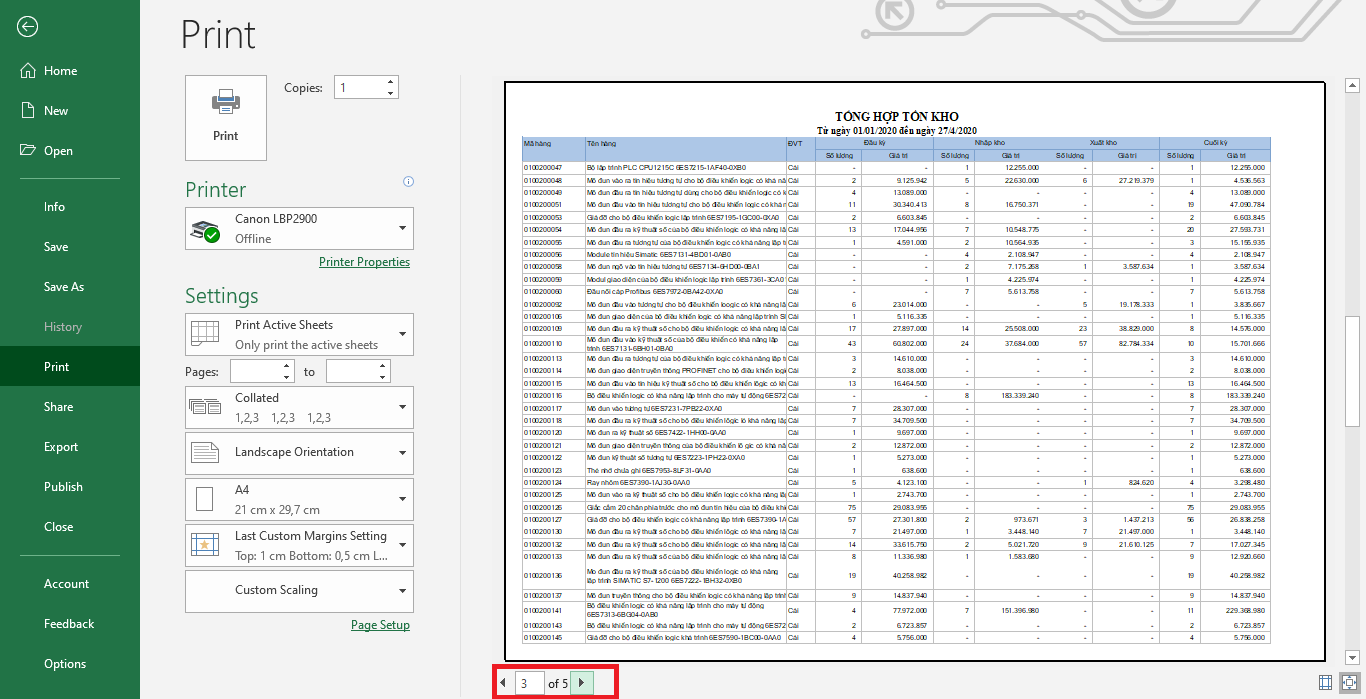Increase the number of copies
Image resolution: width=1366 pixels, height=699 pixels.
tap(390, 82)
